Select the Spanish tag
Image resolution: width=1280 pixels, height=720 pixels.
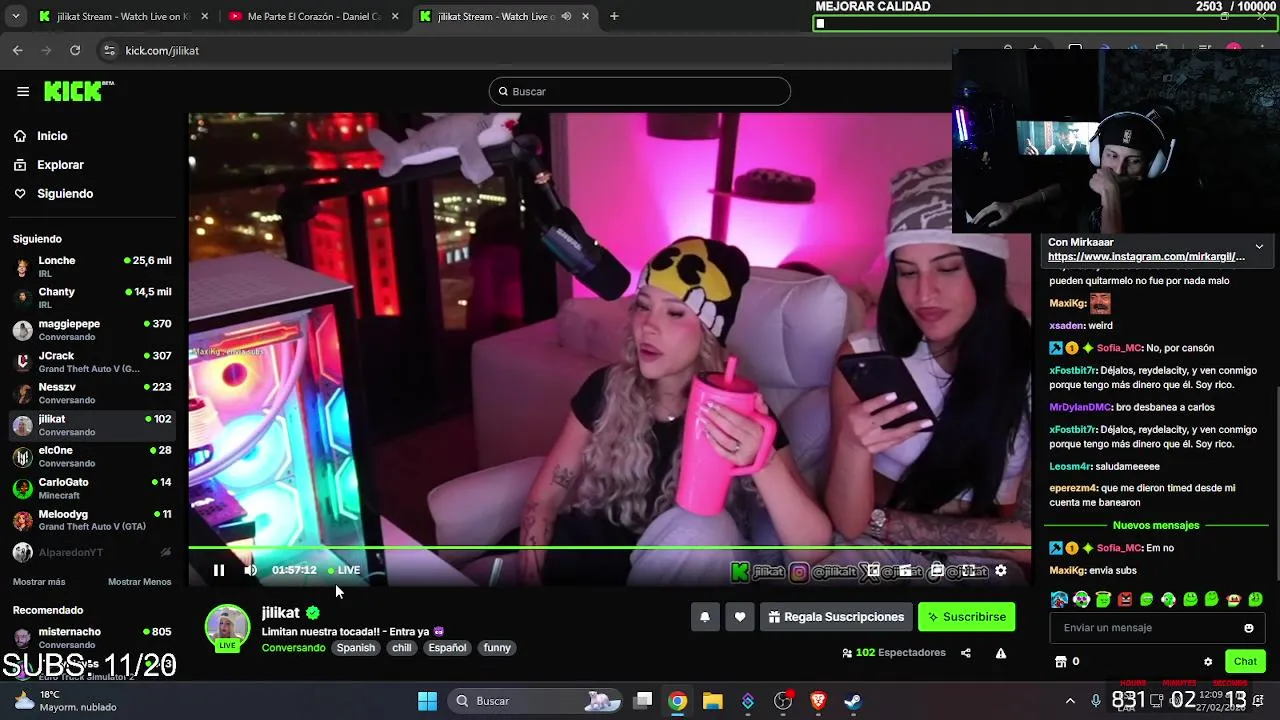click(x=355, y=648)
